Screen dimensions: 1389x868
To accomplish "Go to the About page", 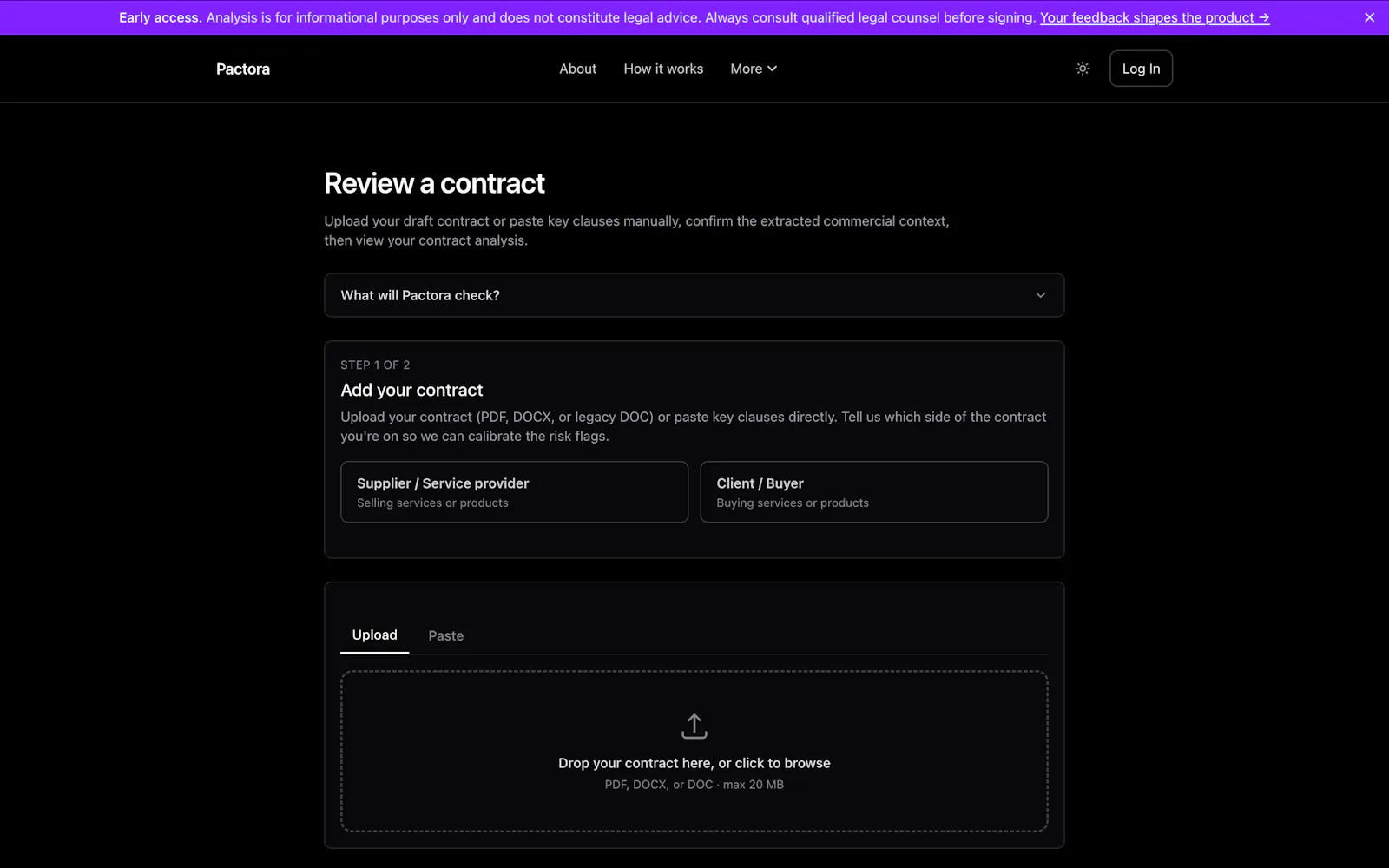I will pos(578,69).
